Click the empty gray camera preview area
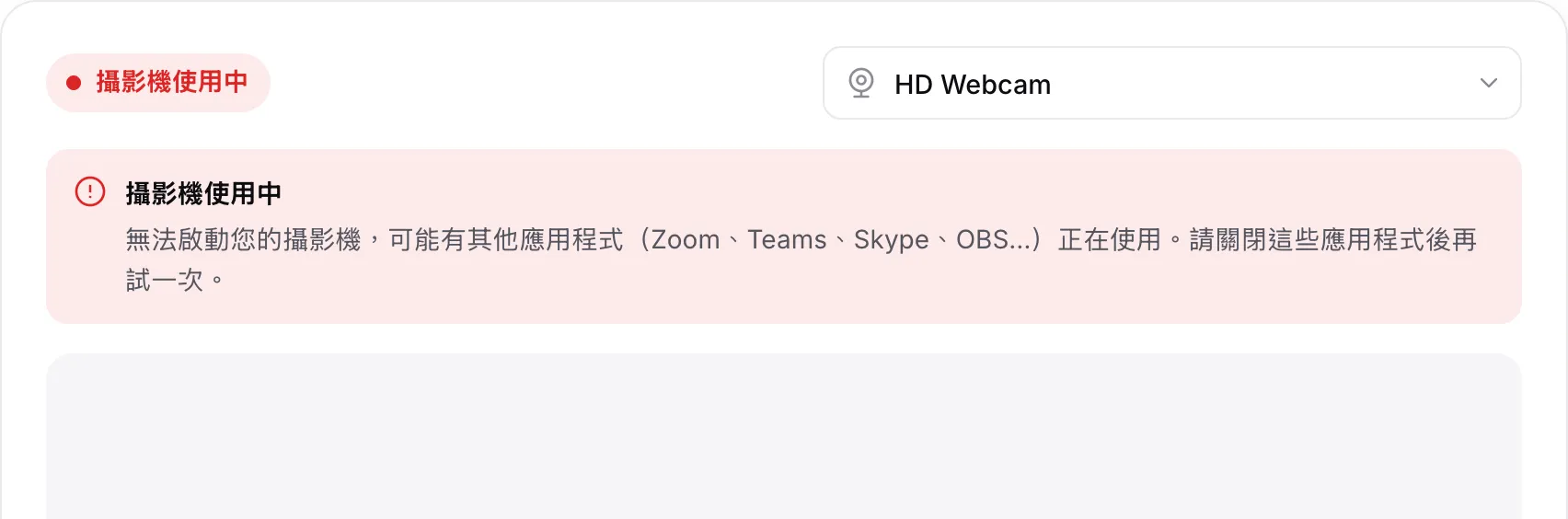 click(x=784, y=436)
